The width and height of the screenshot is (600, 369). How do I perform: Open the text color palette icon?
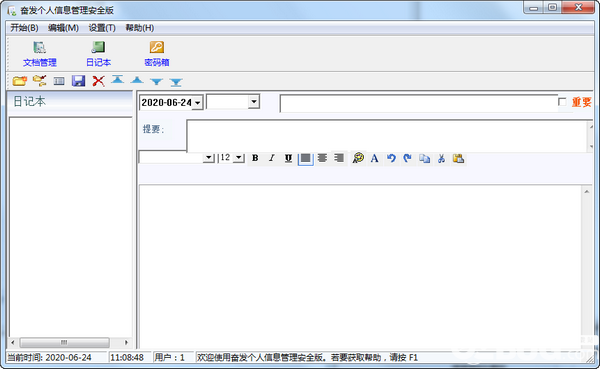358,158
